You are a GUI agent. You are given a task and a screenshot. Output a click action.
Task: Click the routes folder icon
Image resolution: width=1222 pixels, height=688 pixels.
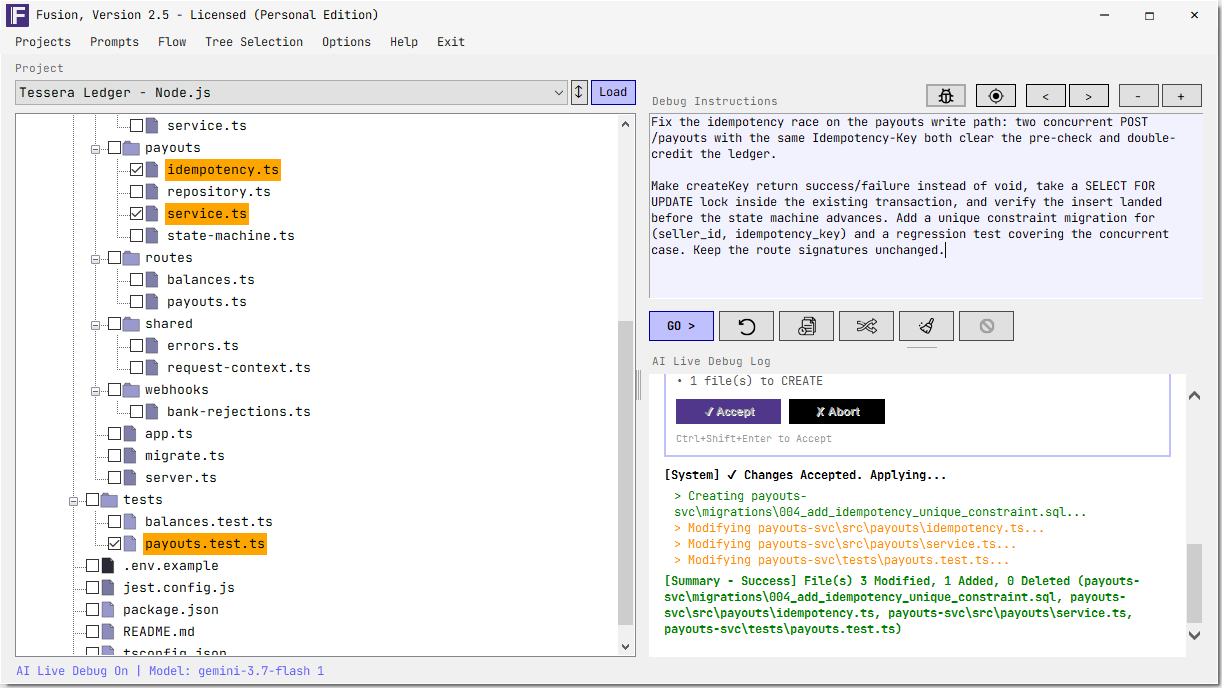point(131,258)
